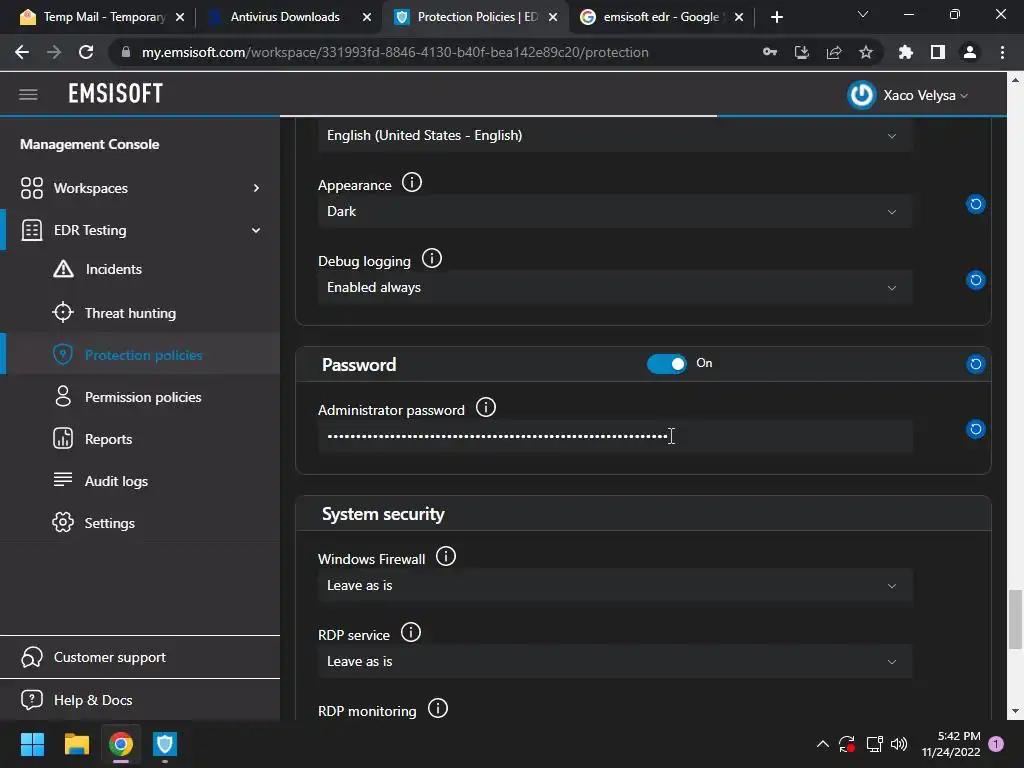Open Protection policies in the sidebar

140,355
